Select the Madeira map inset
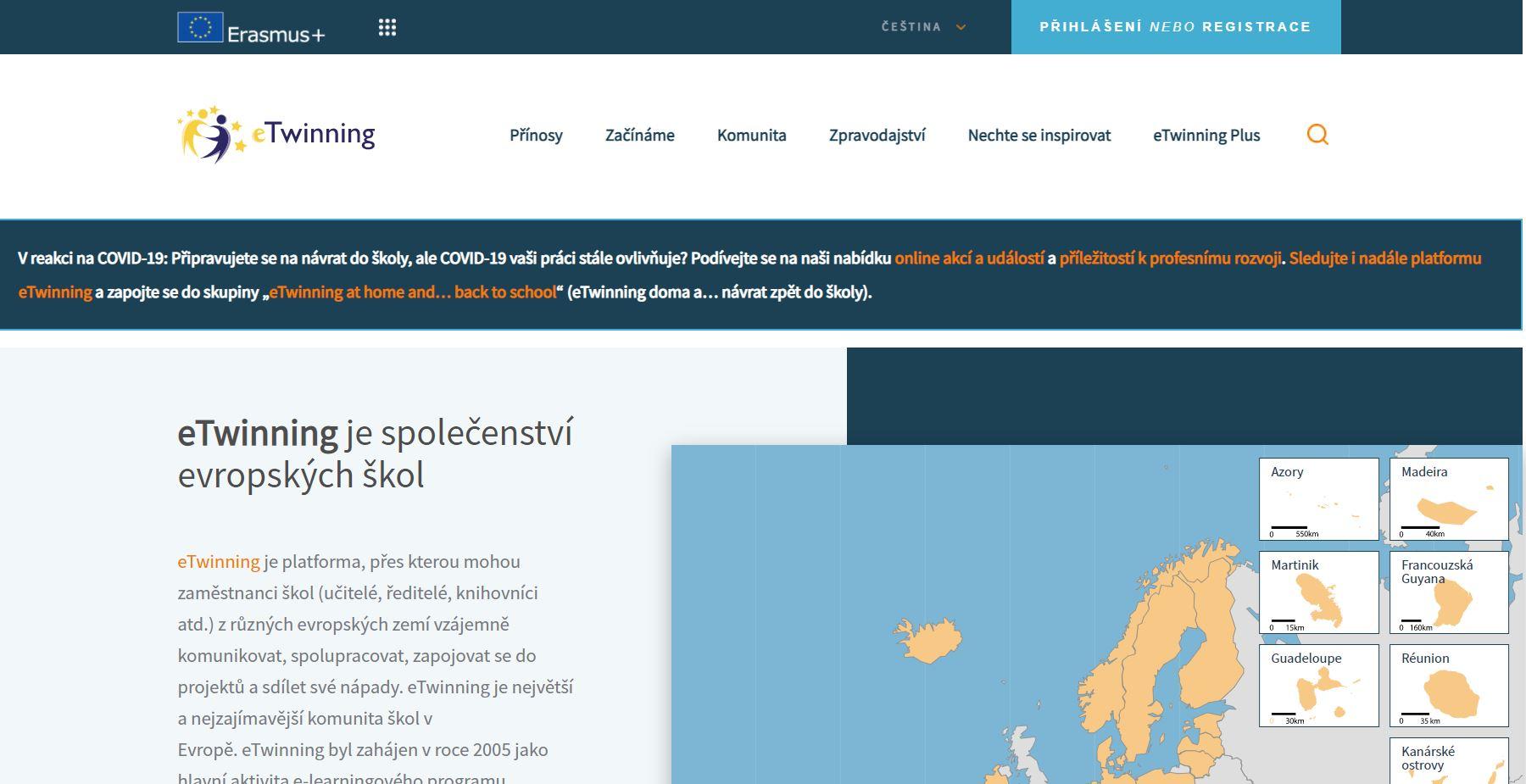This screenshot has width=1526, height=784. pos(1449,499)
